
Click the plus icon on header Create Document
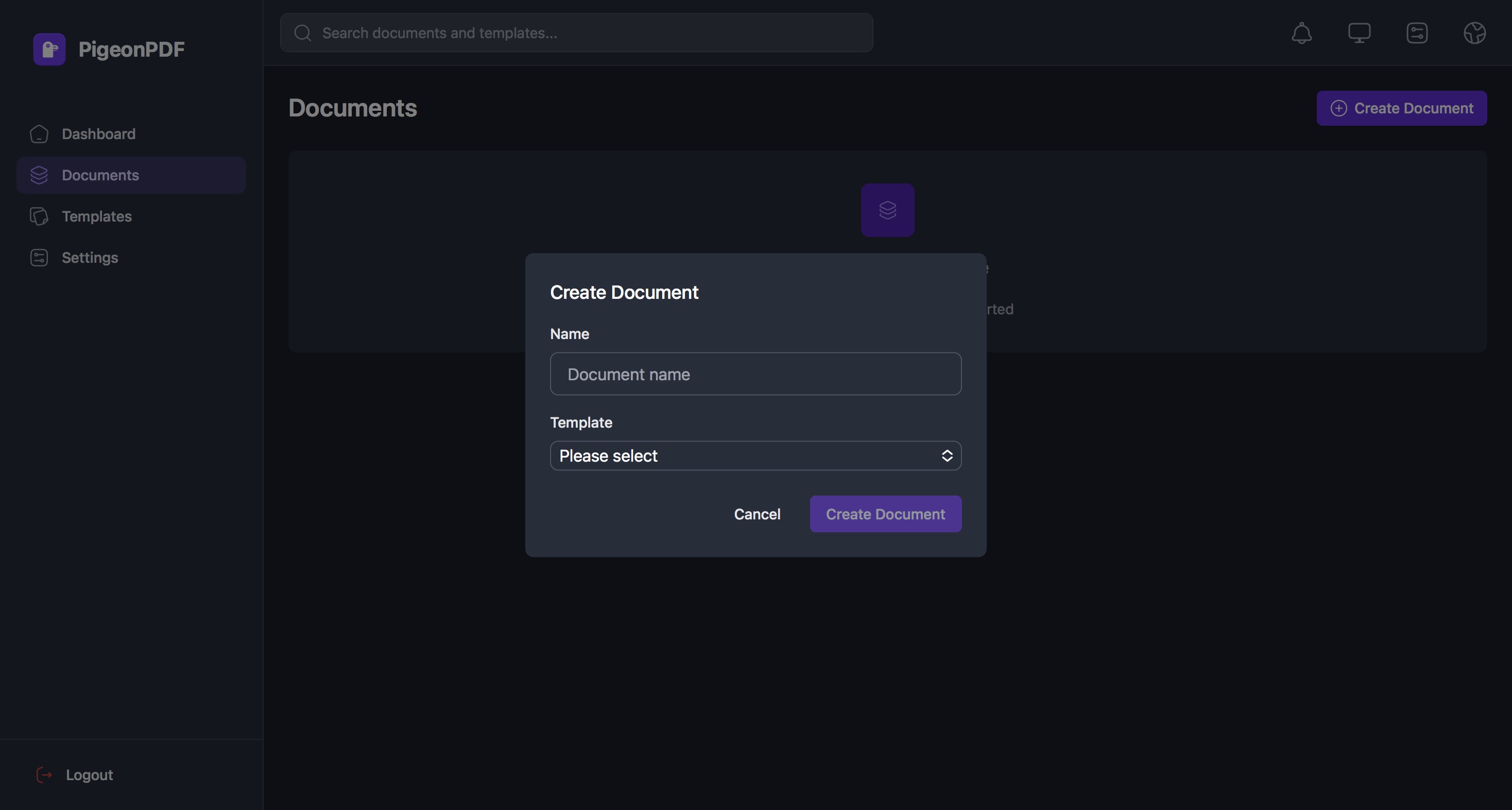tap(1338, 108)
